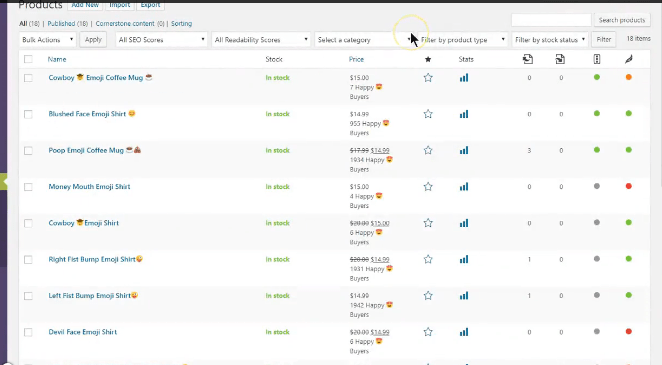Viewport: 662px width, 365px height.
Task: Sort by SEO score column icon
Action: pyautogui.click(x=597, y=59)
